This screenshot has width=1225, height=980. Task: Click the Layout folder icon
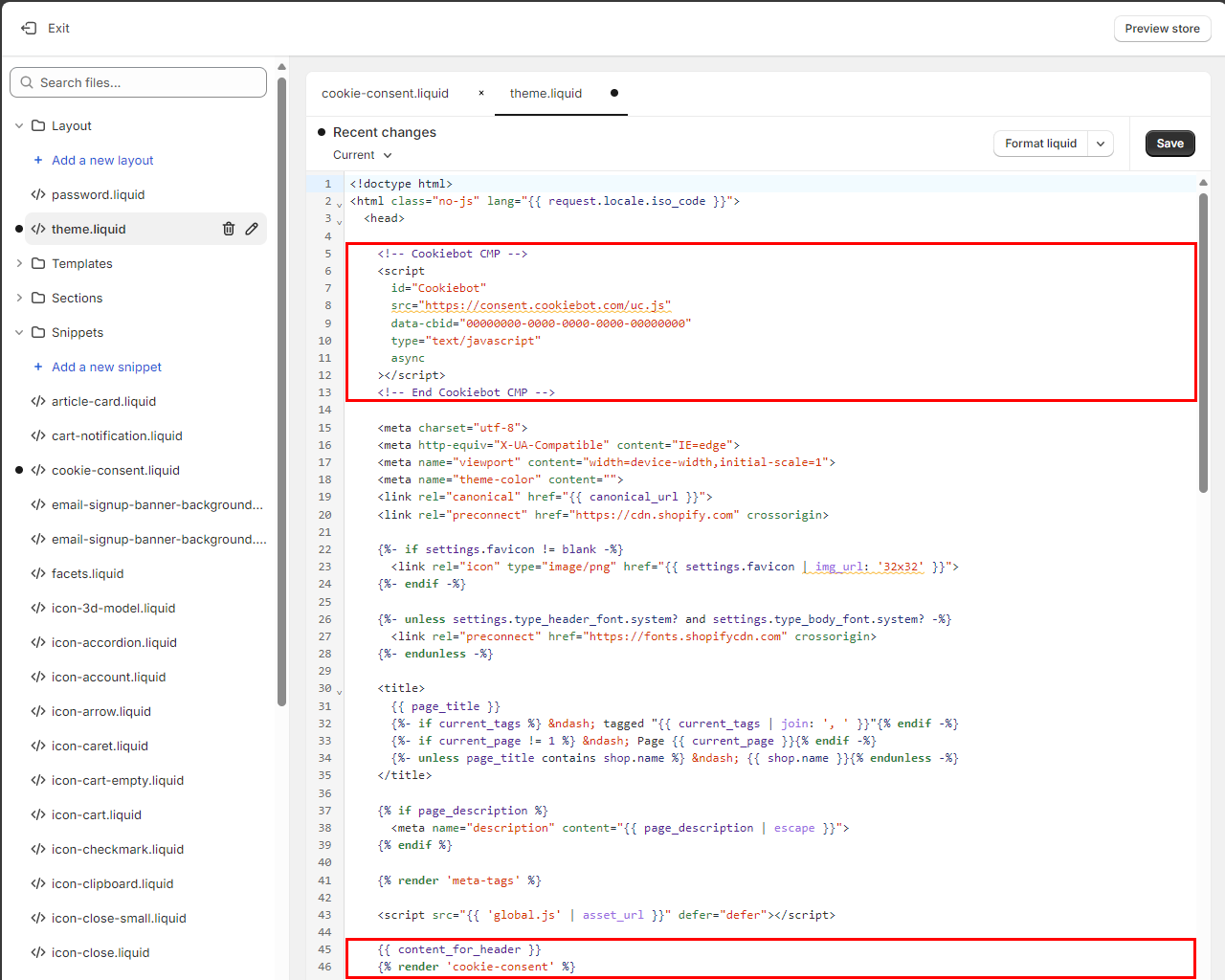[x=38, y=125]
